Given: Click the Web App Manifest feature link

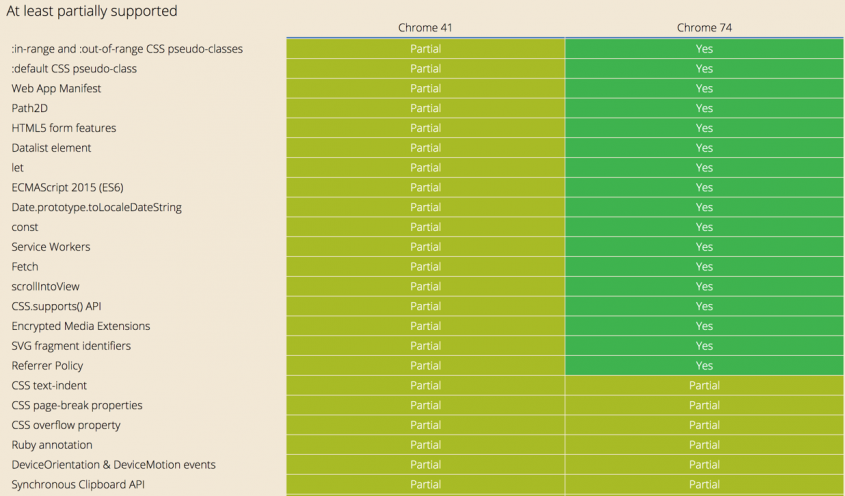Looking at the screenshot, I should 56,88.
